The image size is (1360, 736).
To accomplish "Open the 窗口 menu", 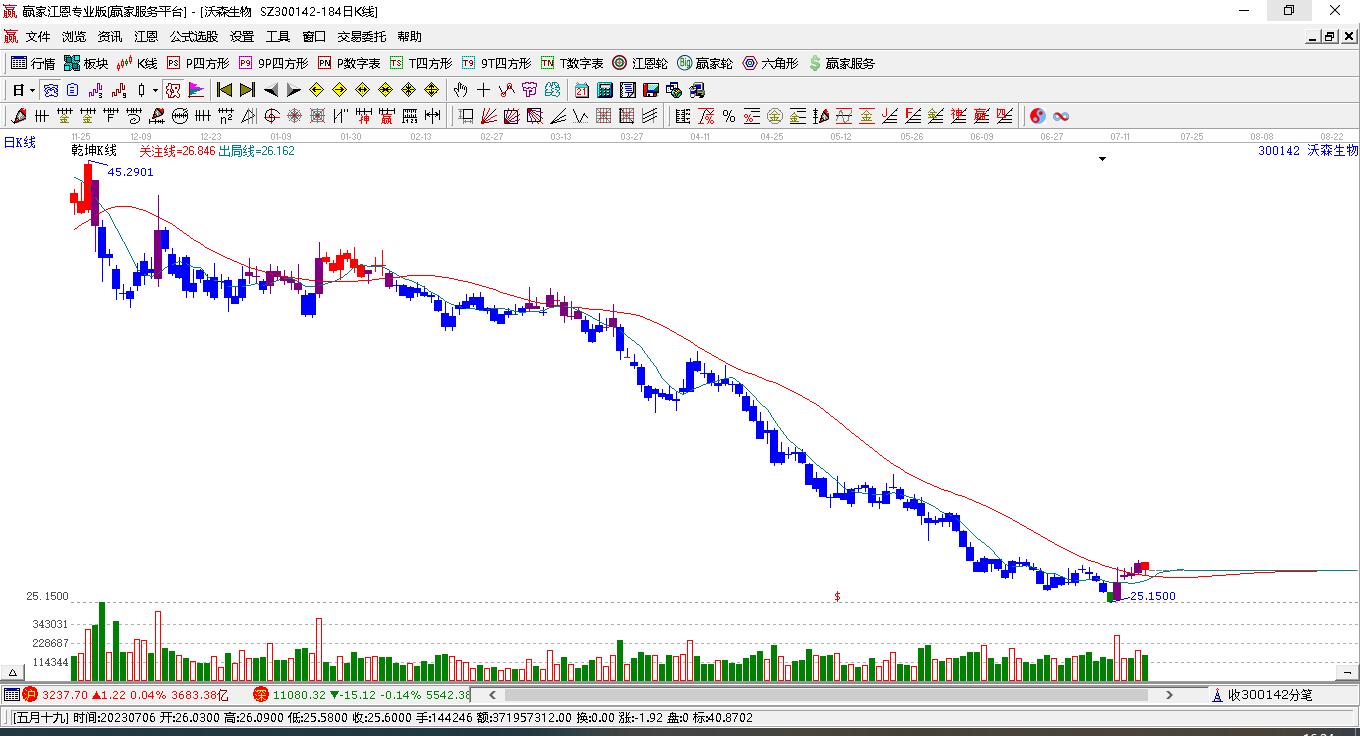I will pos(314,37).
